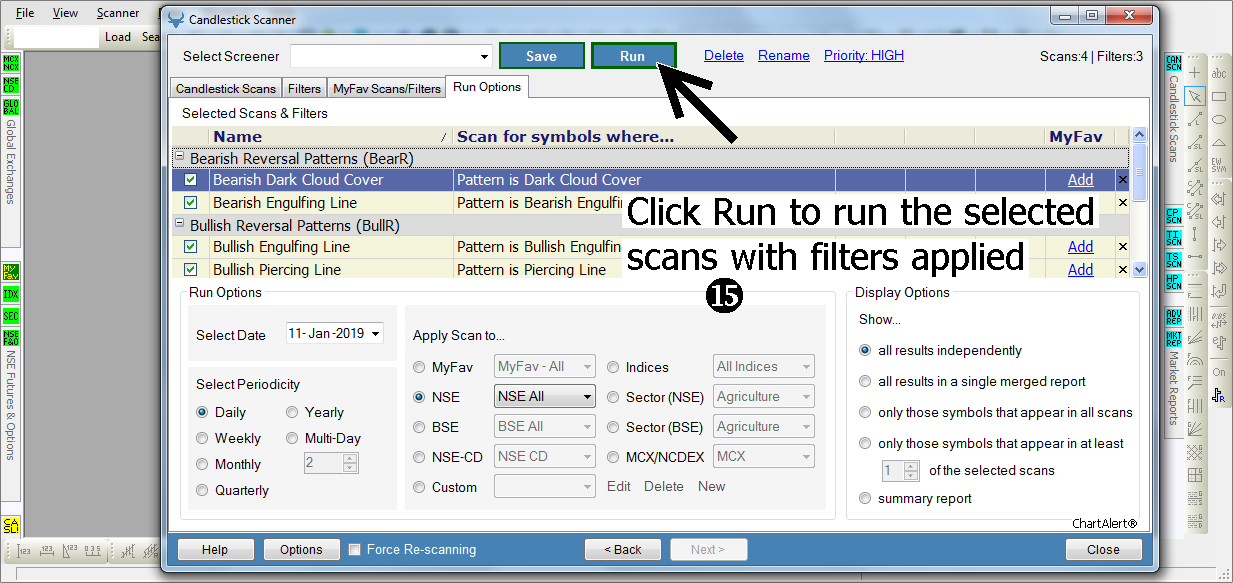This screenshot has height=583, width=1233.
Task: Click the Save button
Action: tap(542, 56)
